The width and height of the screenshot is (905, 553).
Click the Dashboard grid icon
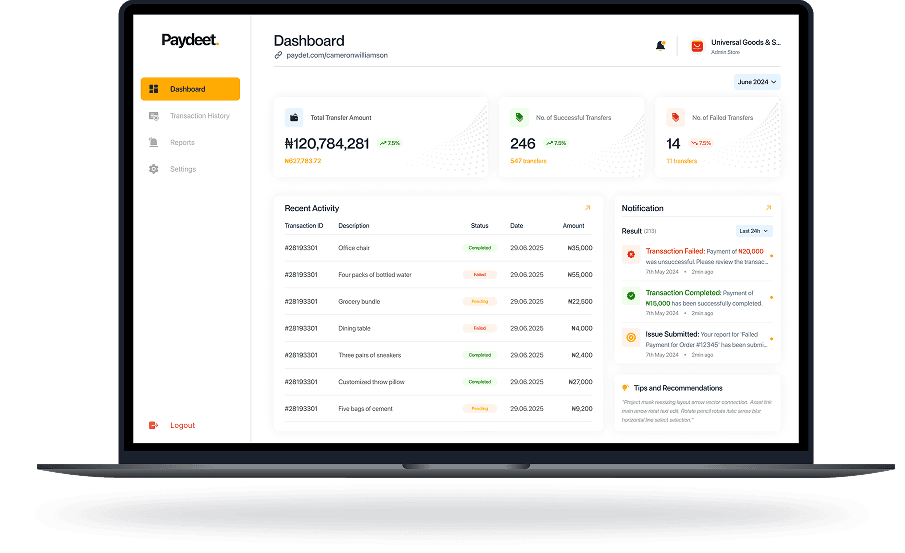[x=154, y=89]
